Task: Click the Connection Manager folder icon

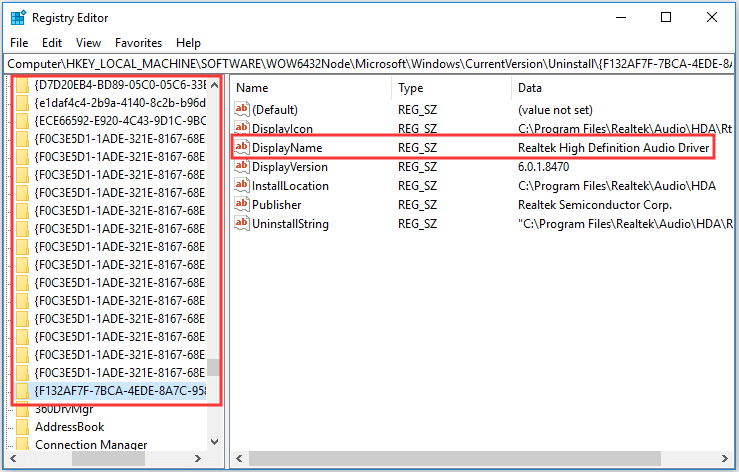Action: point(22,444)
